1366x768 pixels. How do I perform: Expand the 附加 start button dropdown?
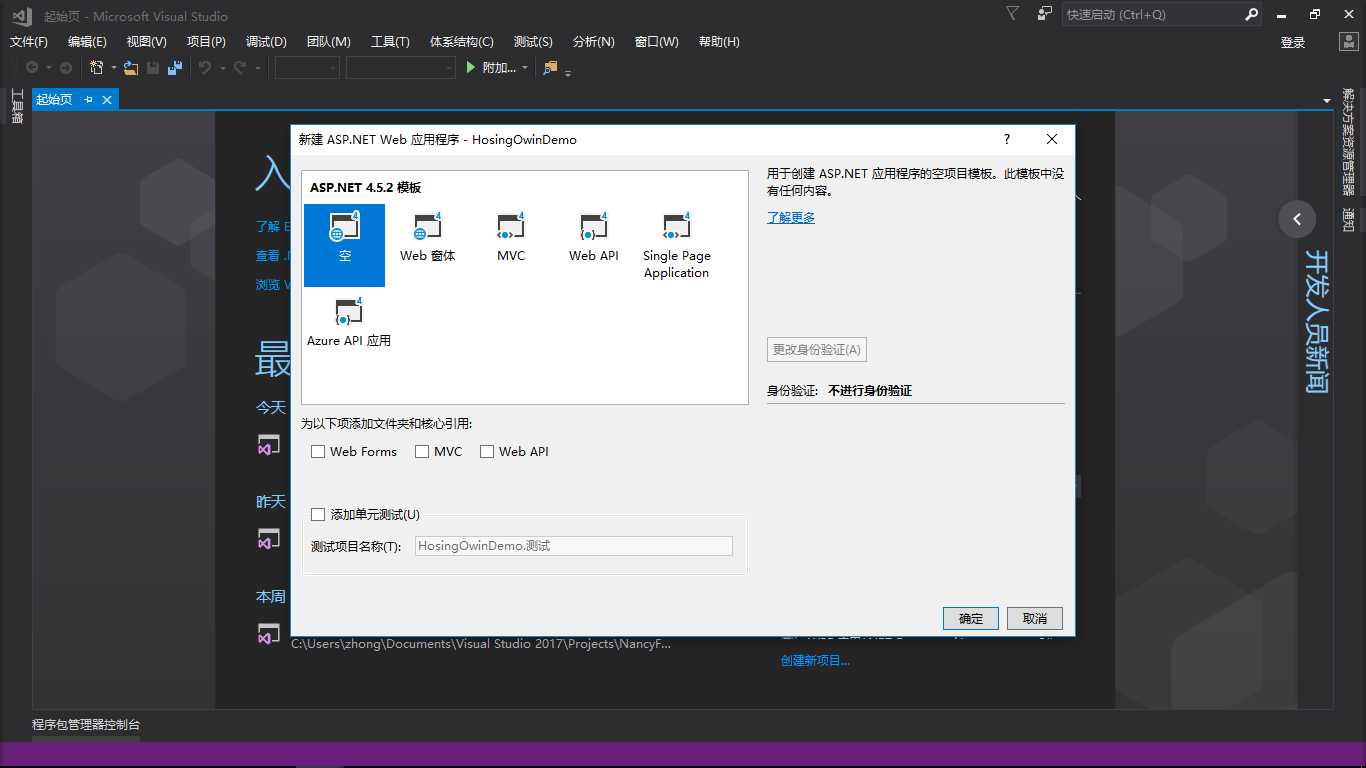(525, 68)
